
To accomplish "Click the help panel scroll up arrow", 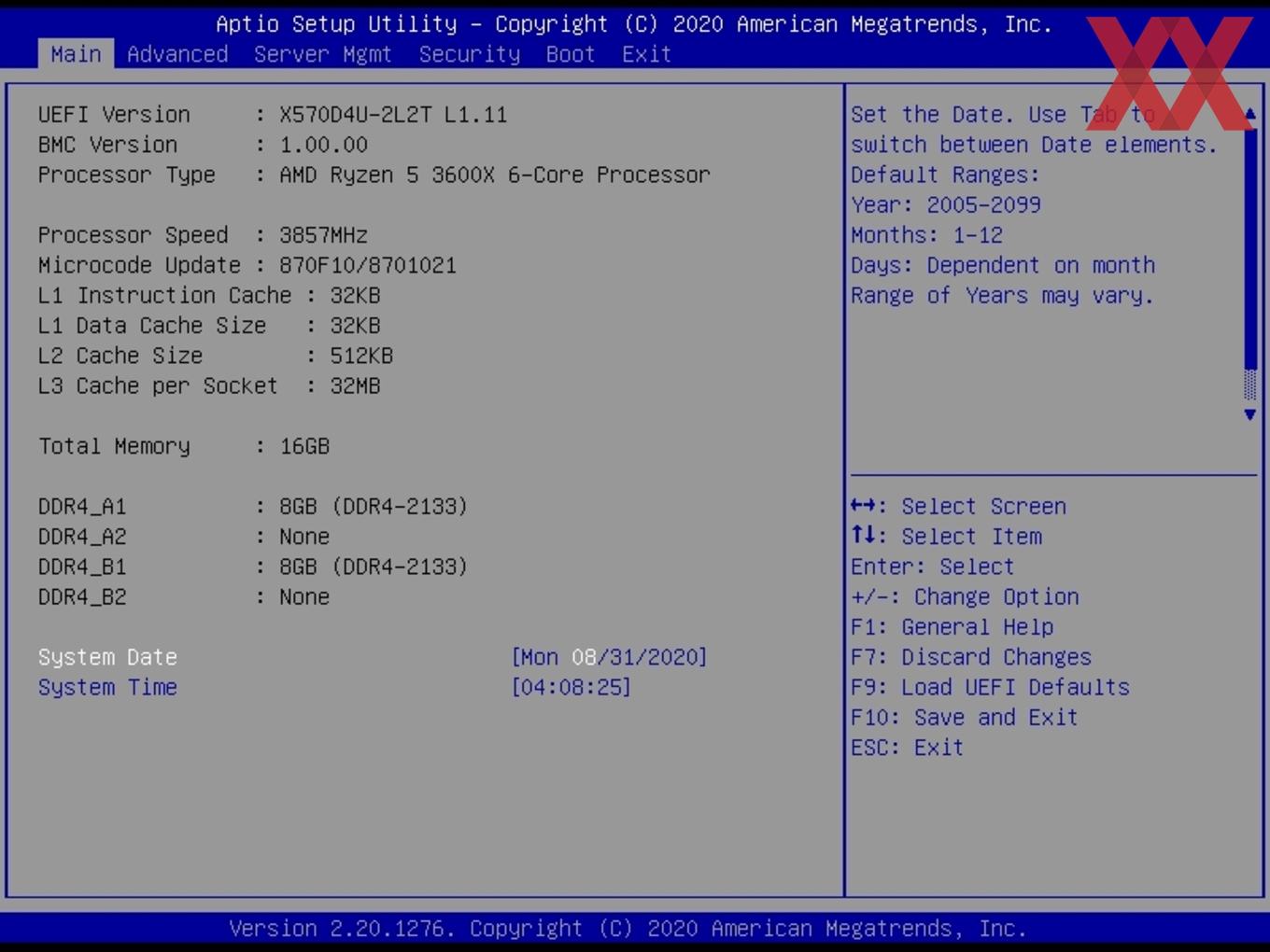I will point(1249,114).
